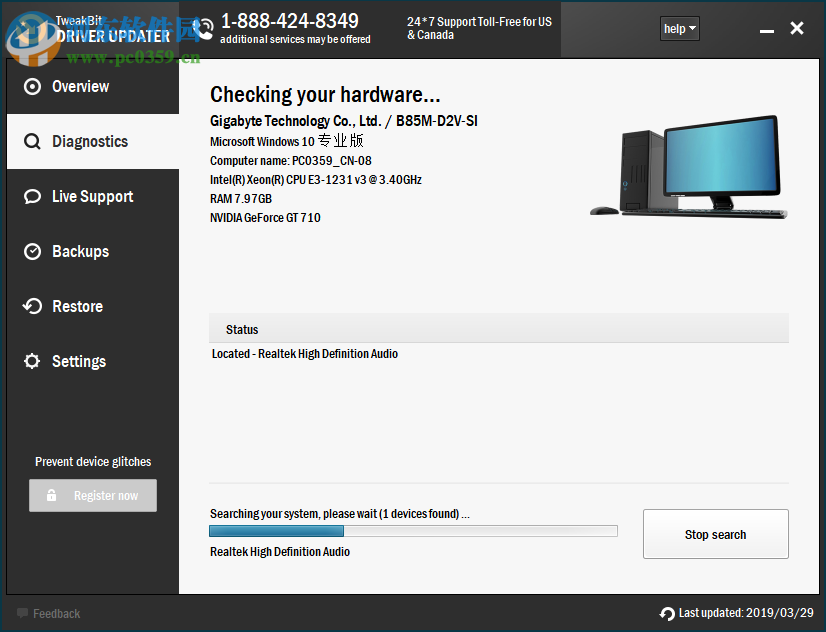This screenshot has width=826, height=632.
Task: Switch to the Overview tab
Action: click(x=81, y=86)
